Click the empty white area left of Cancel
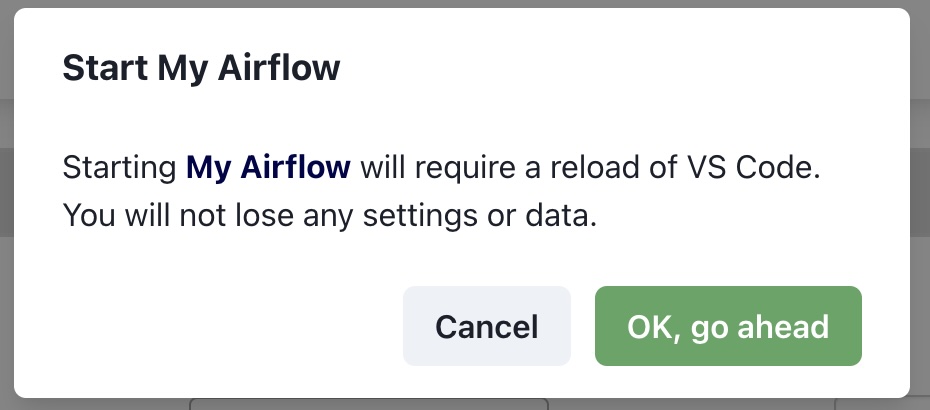930x410 pixels. 225,326
